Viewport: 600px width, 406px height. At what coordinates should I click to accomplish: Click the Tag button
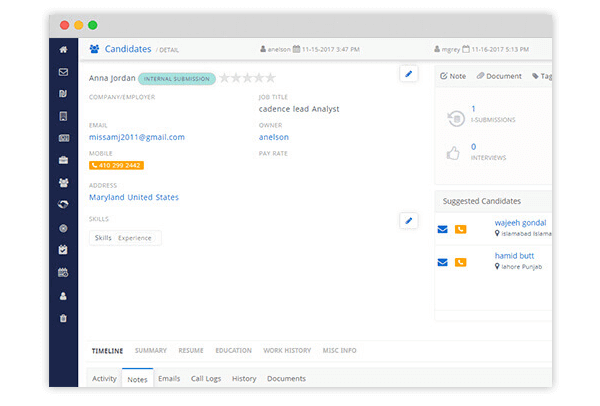coord(542,76)
